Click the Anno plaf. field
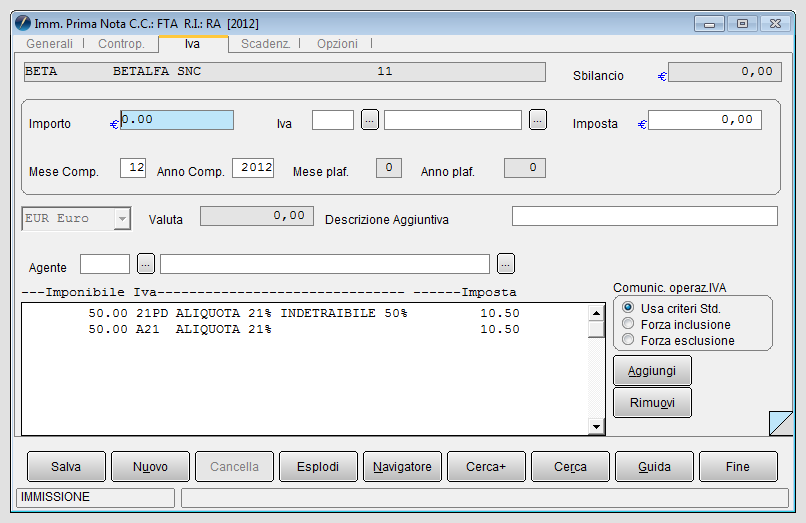The height and width of the screenshot is (523, 806). point(525,168)
